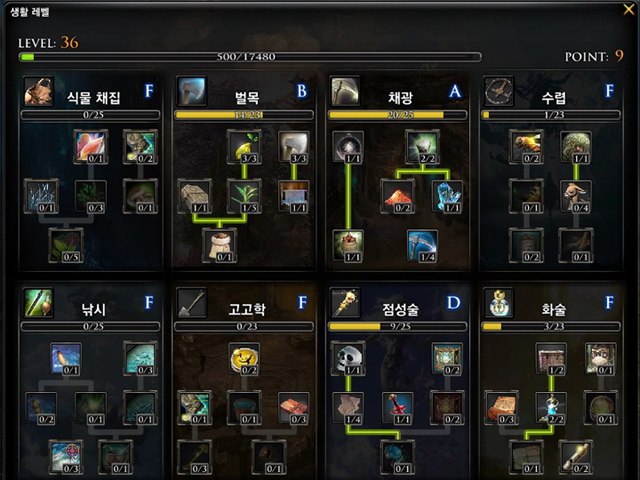Click the main level experience bar 500/17480

coord(250,56)
